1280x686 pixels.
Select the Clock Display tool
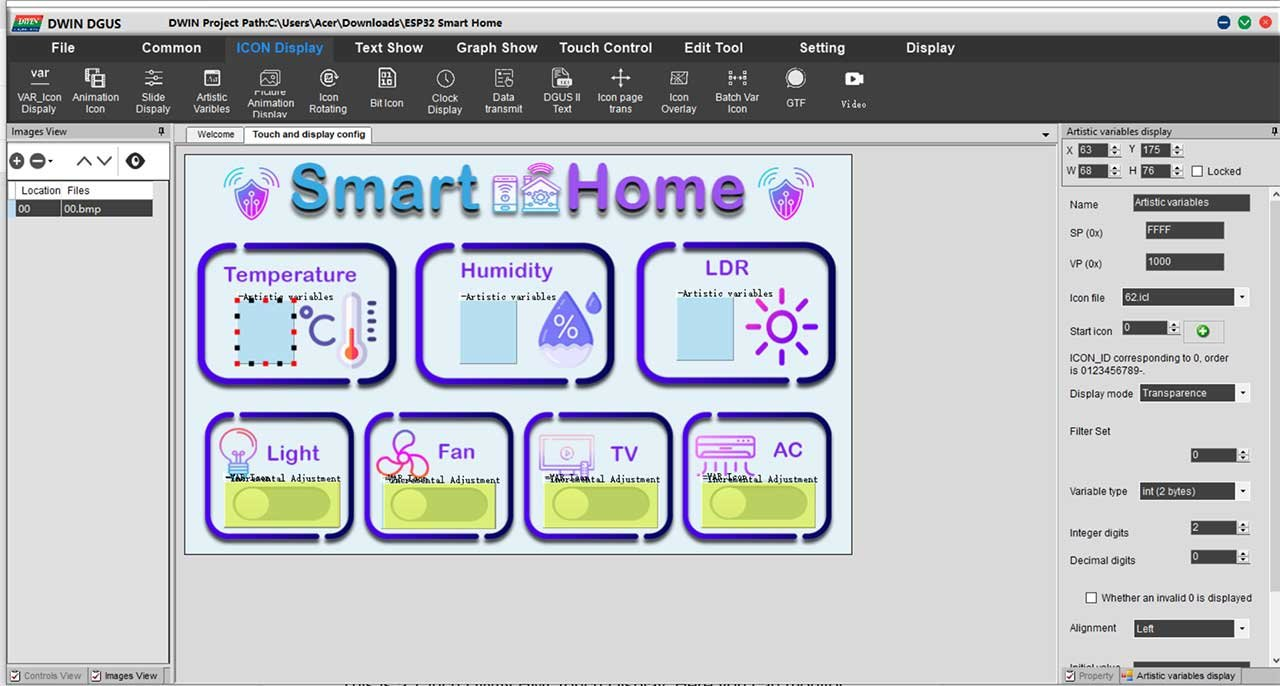coord(445,90)
